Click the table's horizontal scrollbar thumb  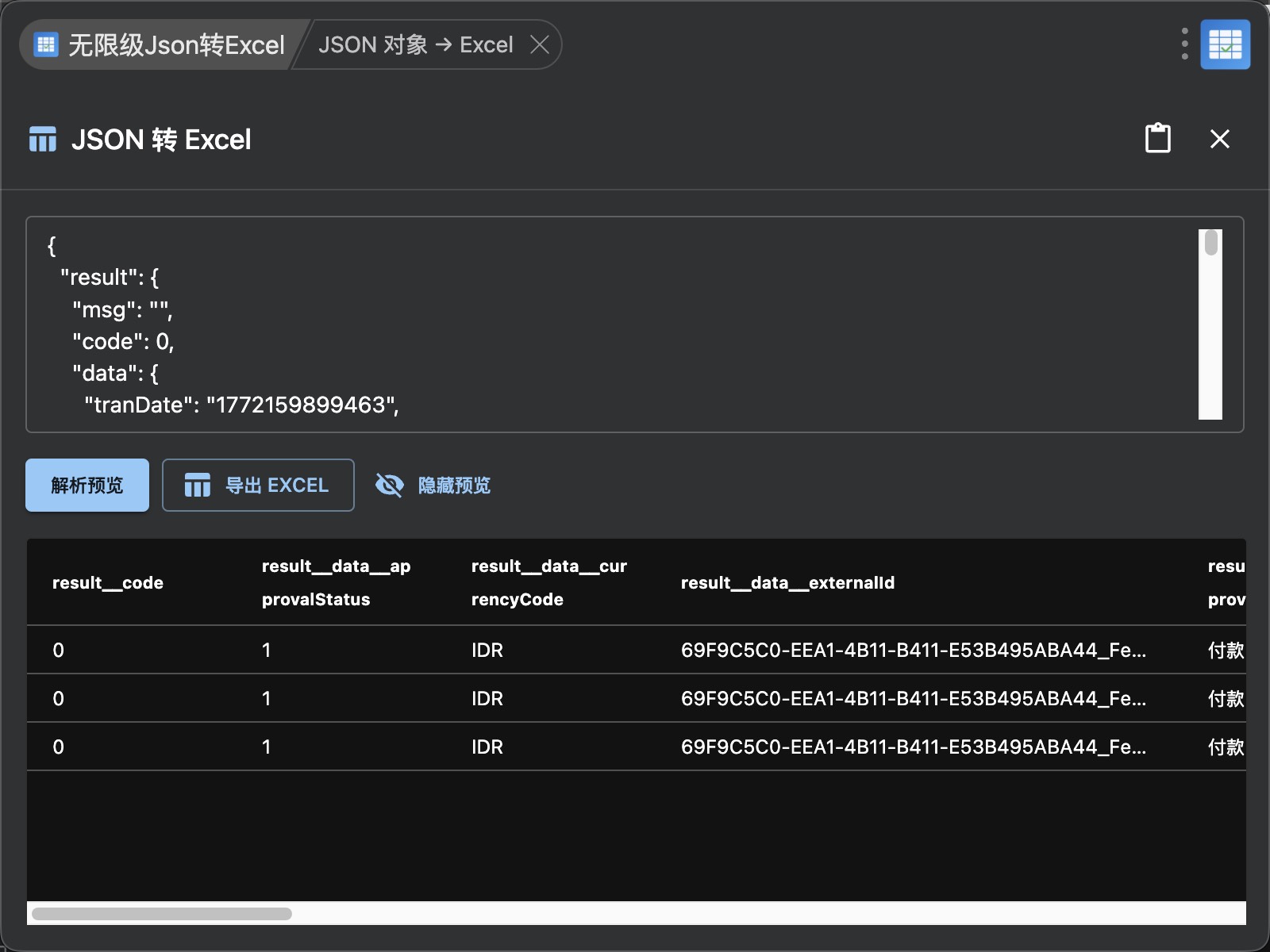162,913
